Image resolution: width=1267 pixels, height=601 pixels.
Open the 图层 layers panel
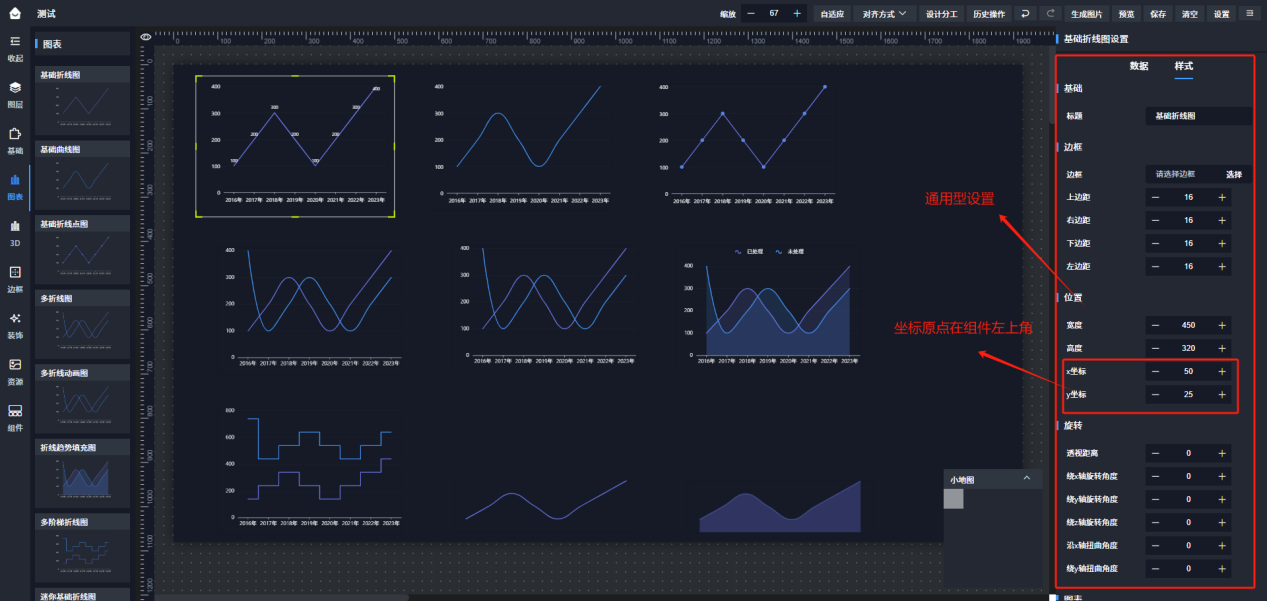pyautogui.click(x=15, y=94)
